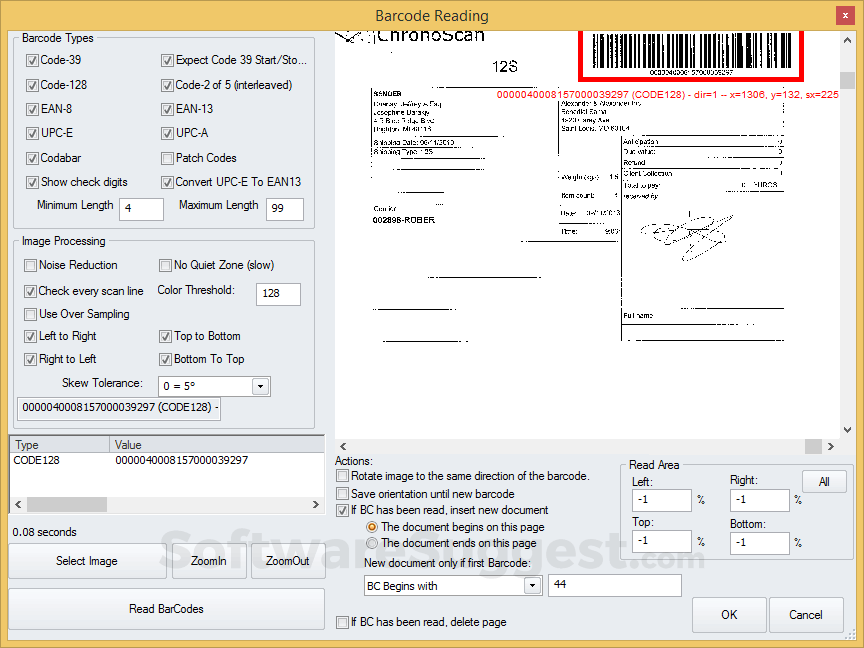864x648 pixels.
Task: Disable Show check digits
Action: [x=32, y=182]
